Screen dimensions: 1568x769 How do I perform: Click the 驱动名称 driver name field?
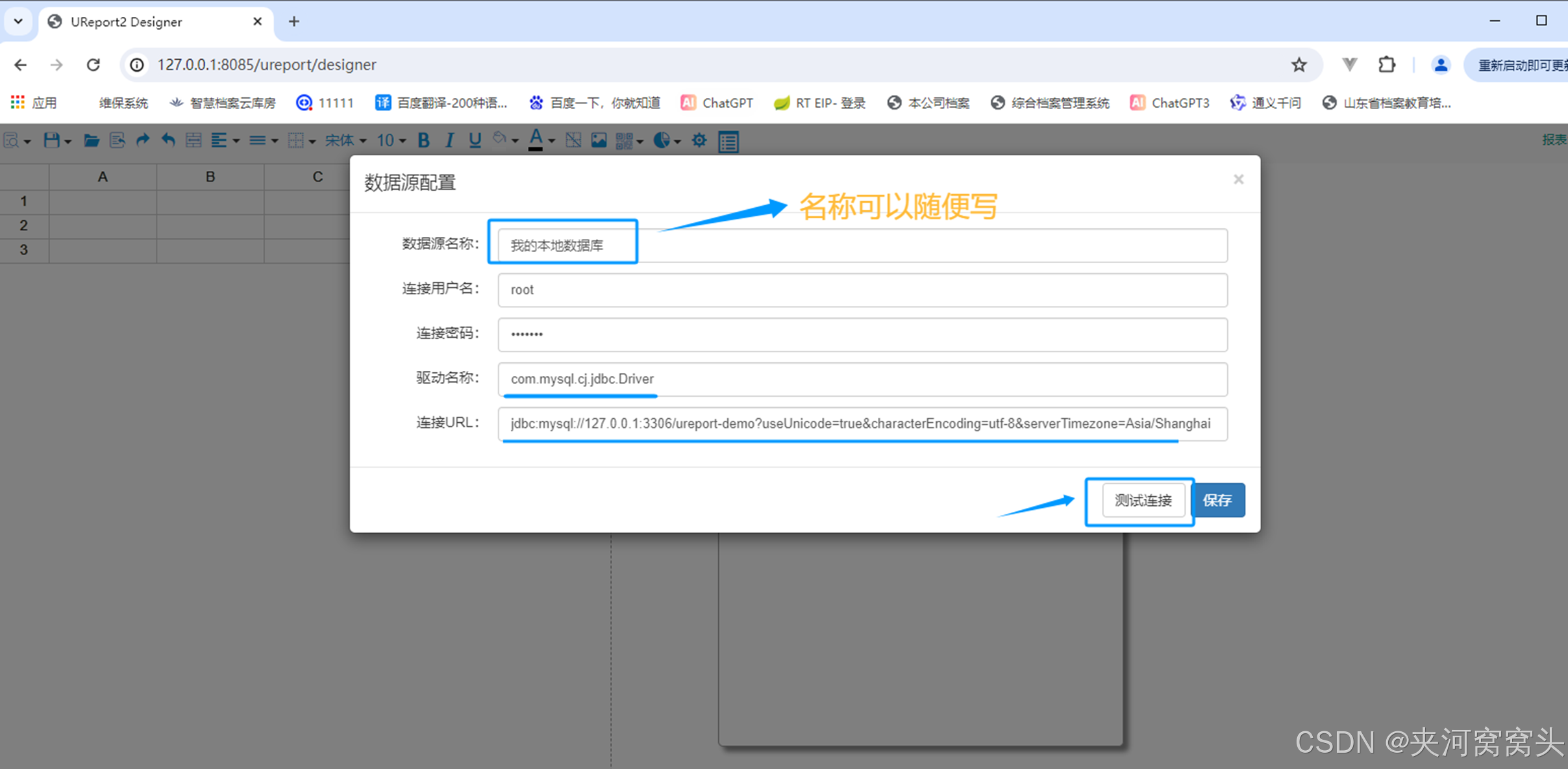coord(862,379)
